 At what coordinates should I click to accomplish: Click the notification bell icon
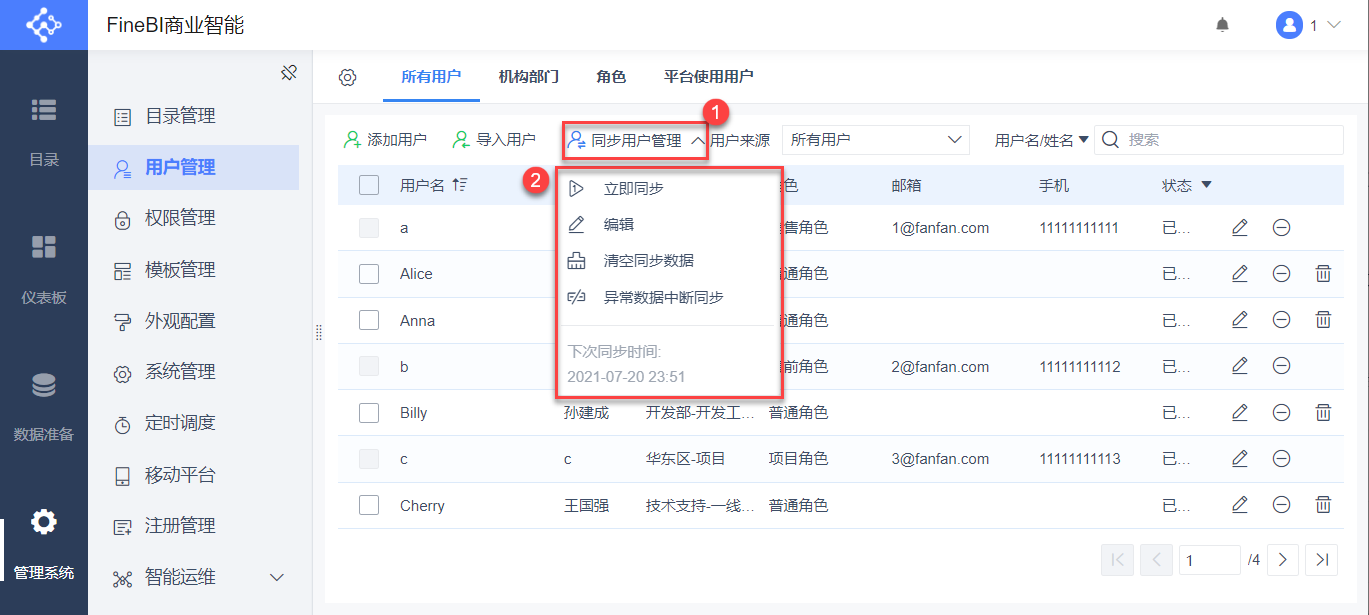1222,25
